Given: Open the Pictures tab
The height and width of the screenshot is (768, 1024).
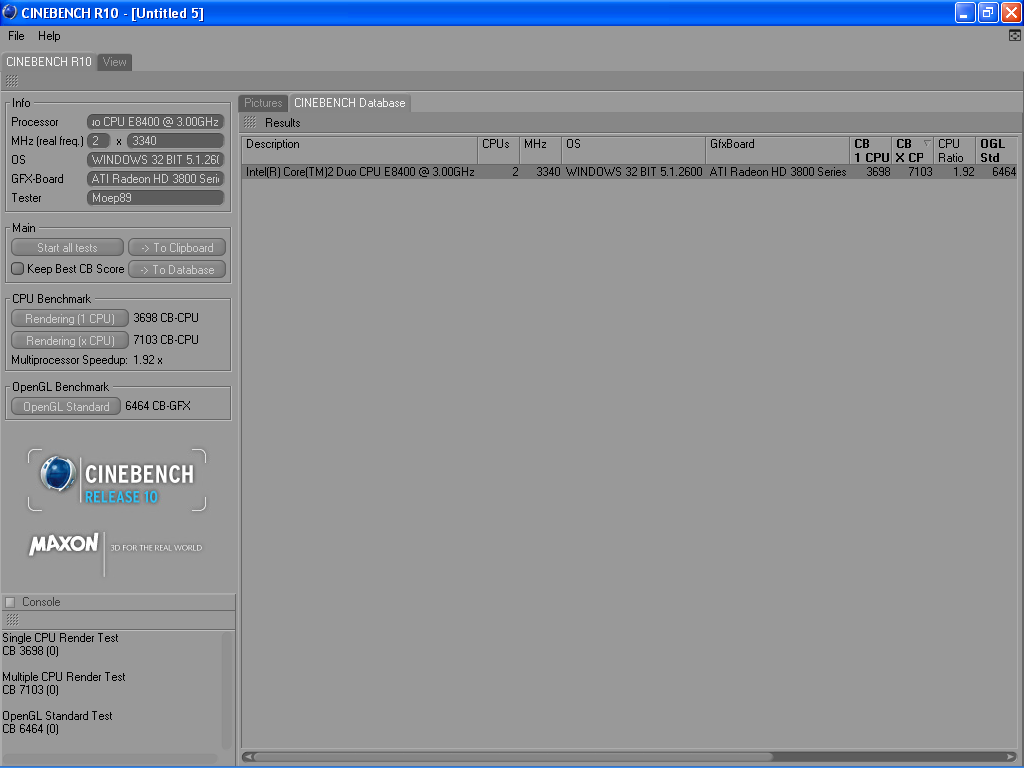Looking at the screenshot, I should [x=263, y=103].
